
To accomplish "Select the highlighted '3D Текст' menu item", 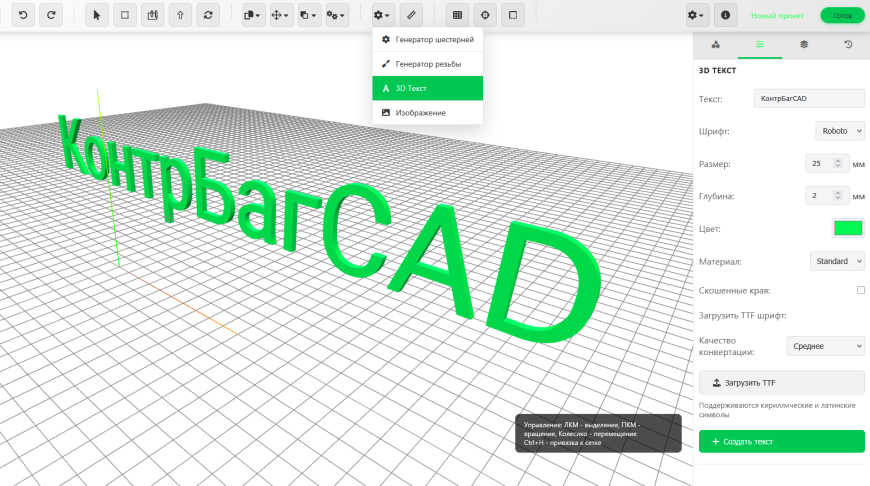I will click(x=428, y=88).
